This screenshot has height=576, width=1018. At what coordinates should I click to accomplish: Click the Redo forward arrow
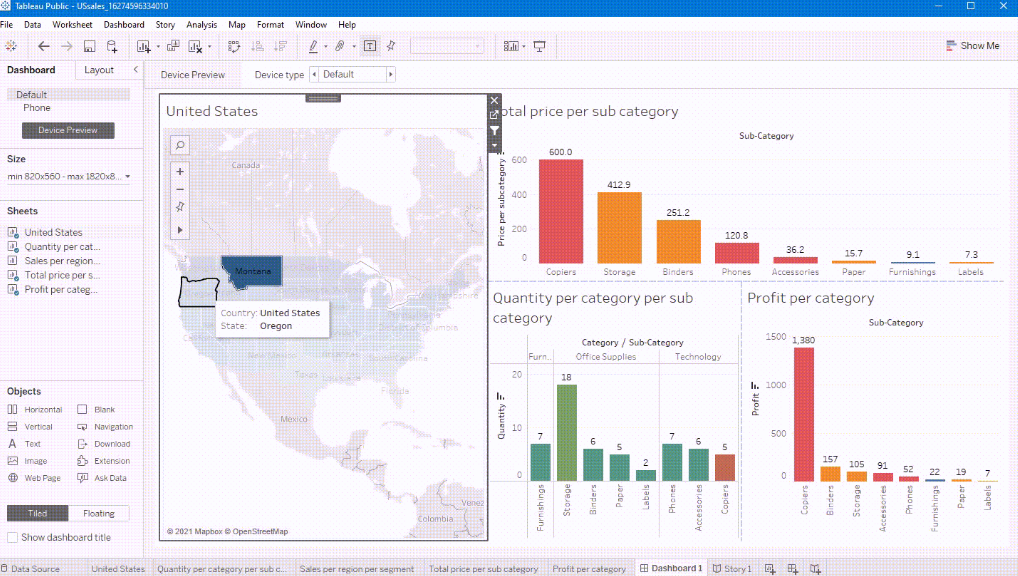tap(66, 46)
